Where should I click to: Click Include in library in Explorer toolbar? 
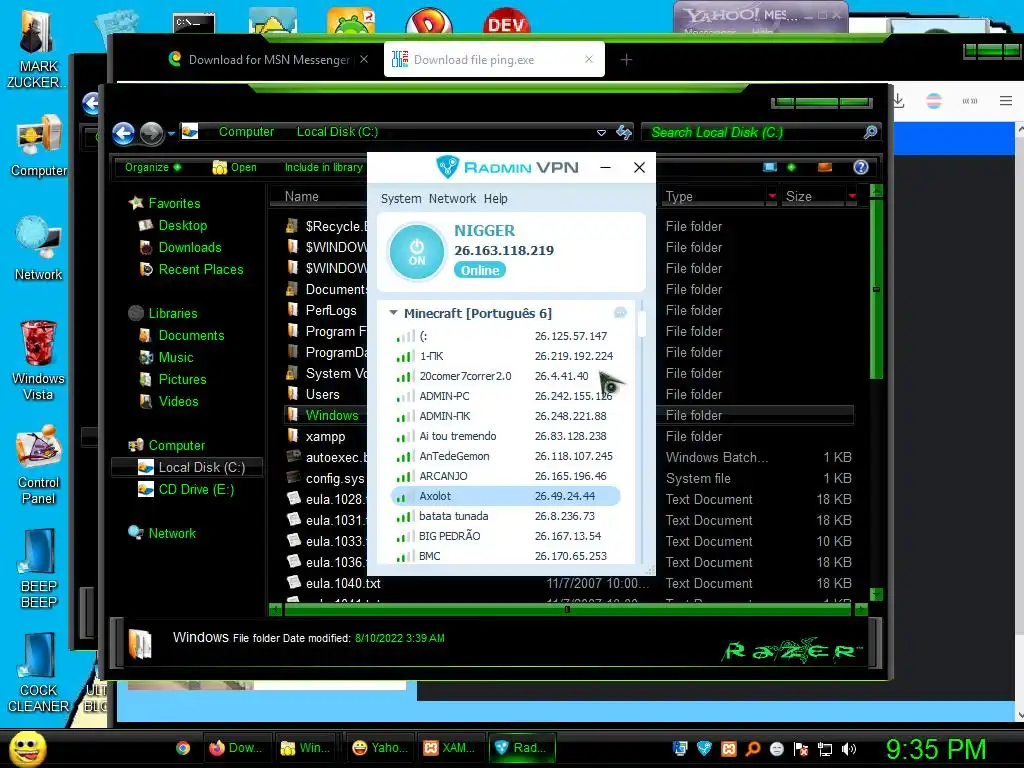(323, 167)
